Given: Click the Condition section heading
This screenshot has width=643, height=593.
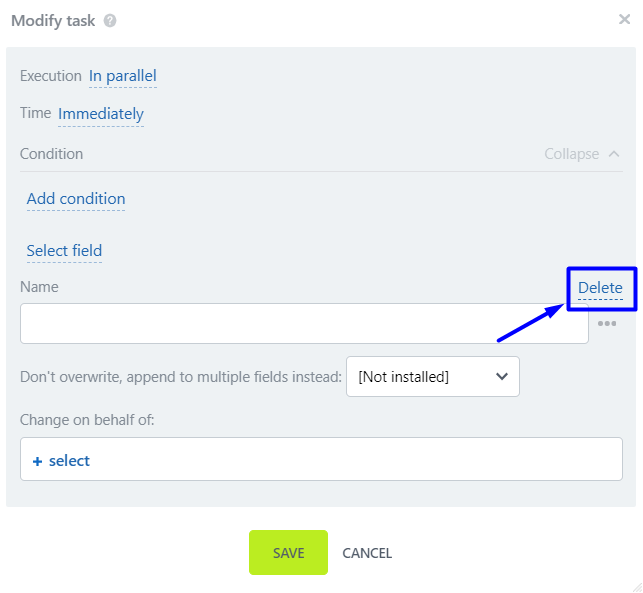Looking at the screenshot, I should click(x=52, y=154).
